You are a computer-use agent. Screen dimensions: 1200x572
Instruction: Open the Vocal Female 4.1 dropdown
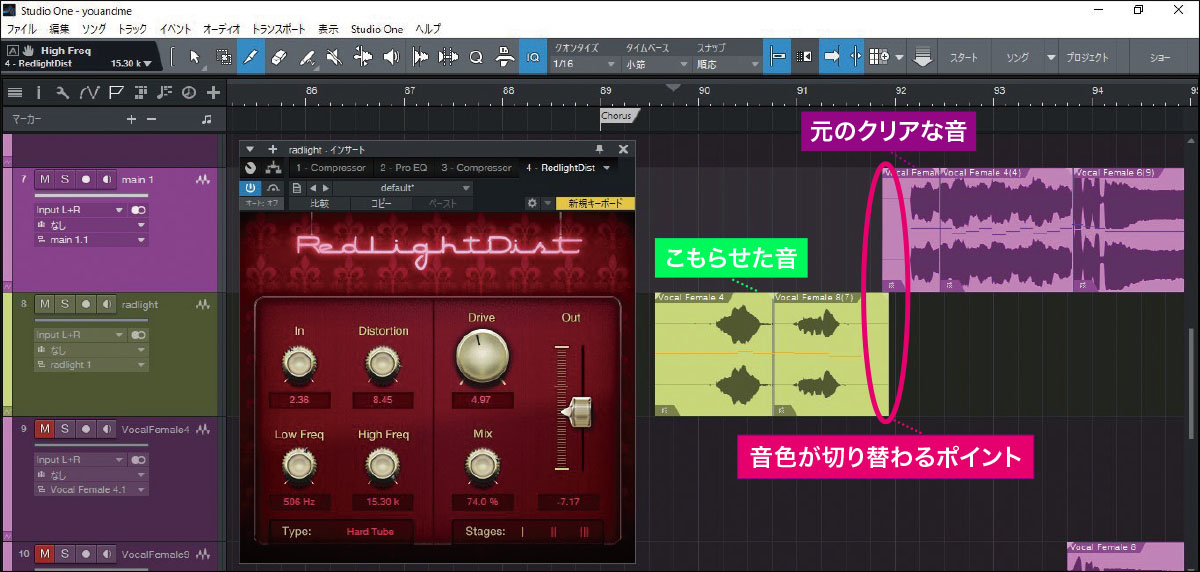click(91, 489)
